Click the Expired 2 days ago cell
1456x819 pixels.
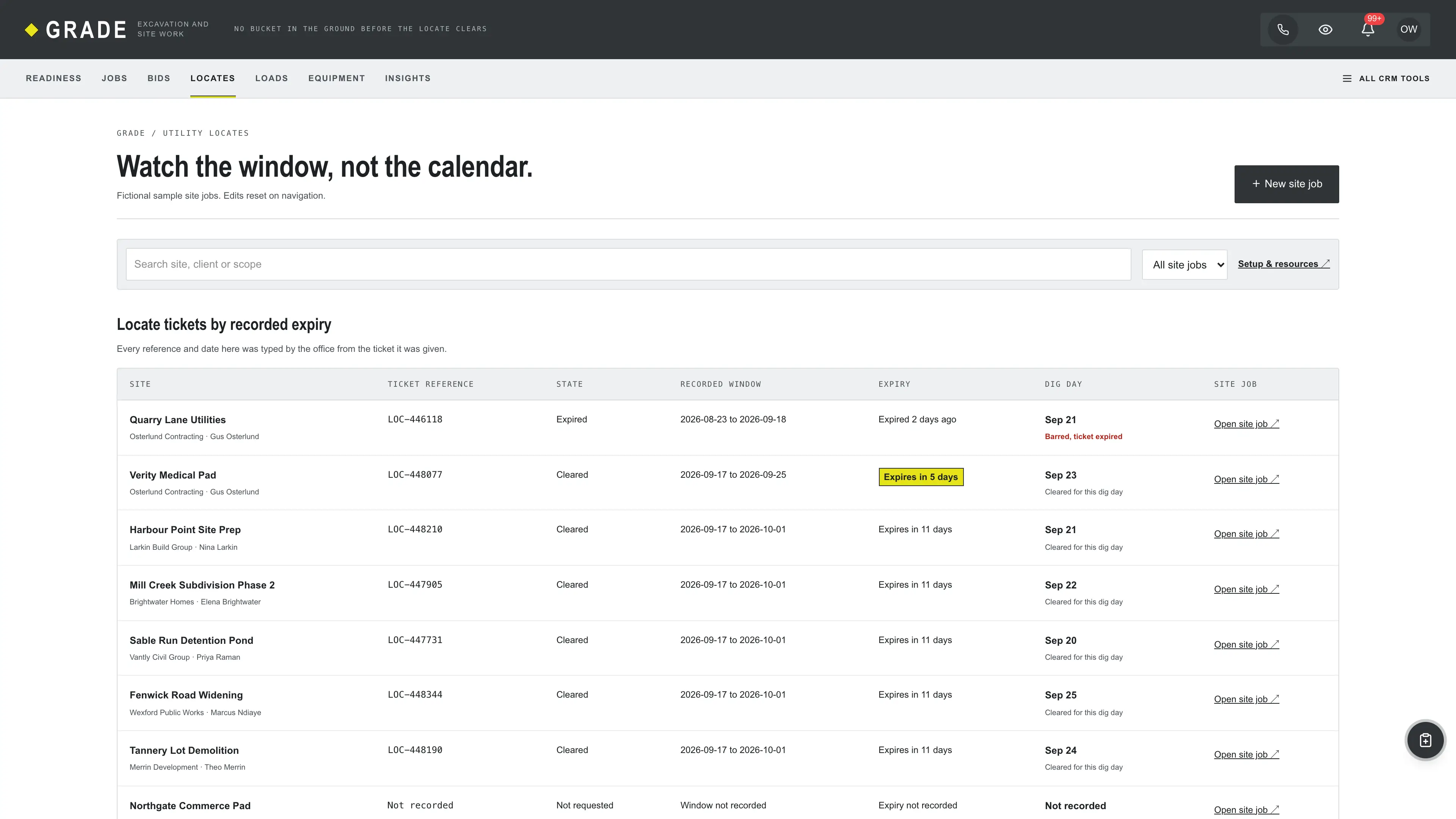917,419
